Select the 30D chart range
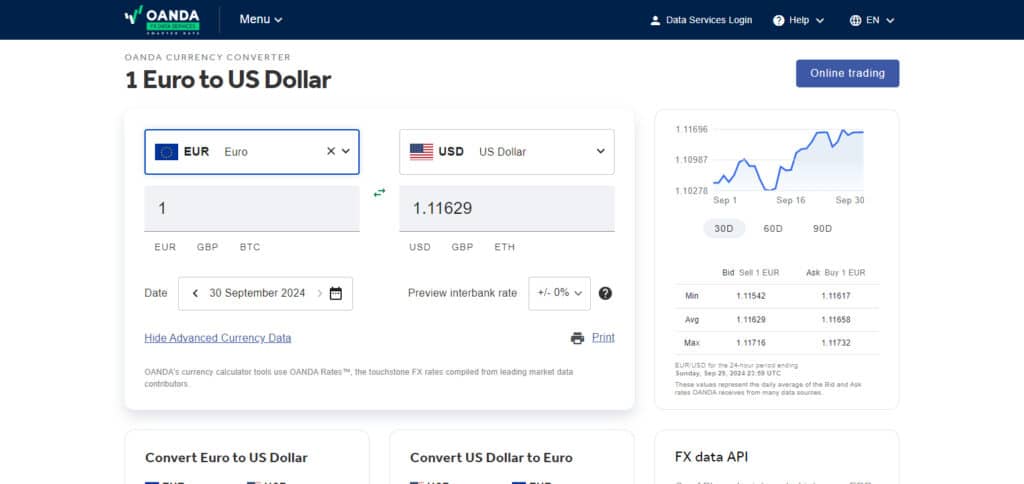 point(724,229)
